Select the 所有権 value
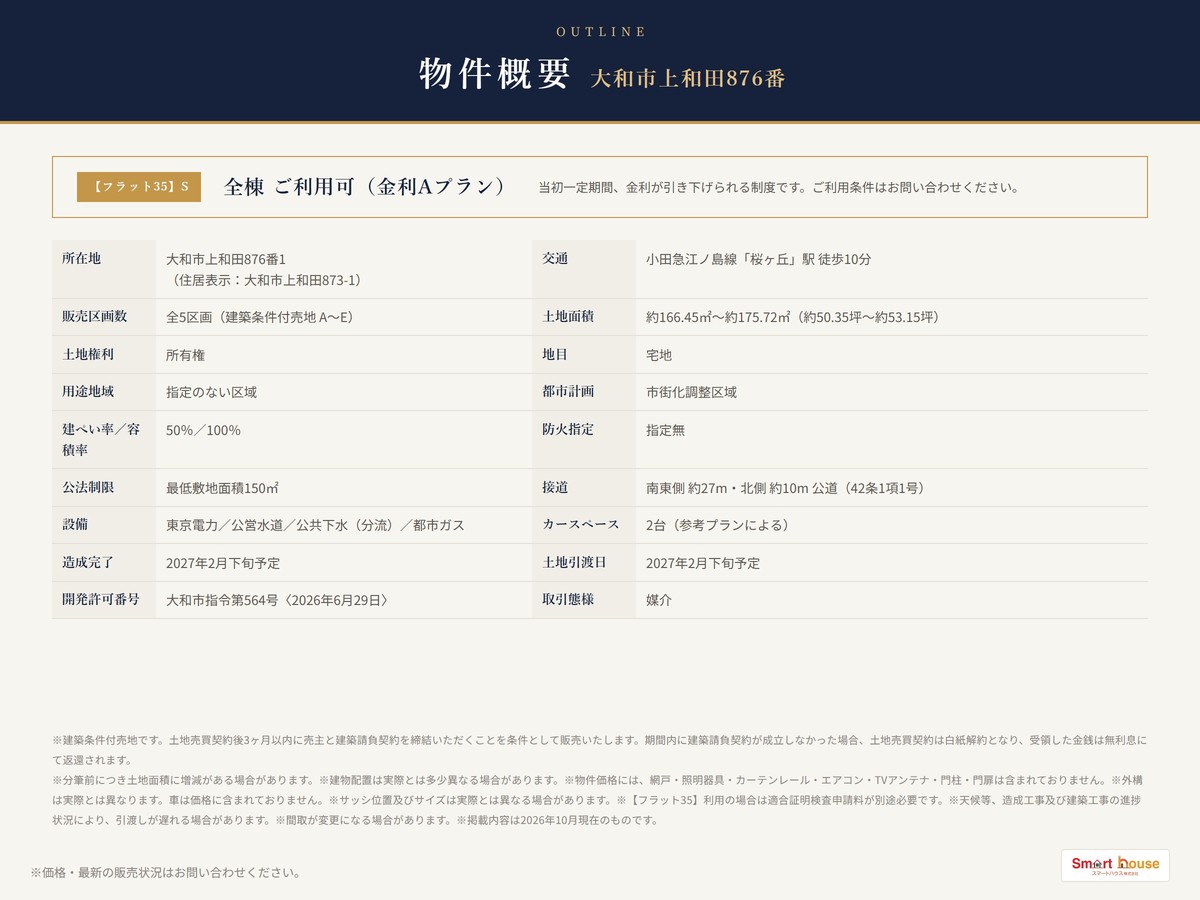 [185, 355]
